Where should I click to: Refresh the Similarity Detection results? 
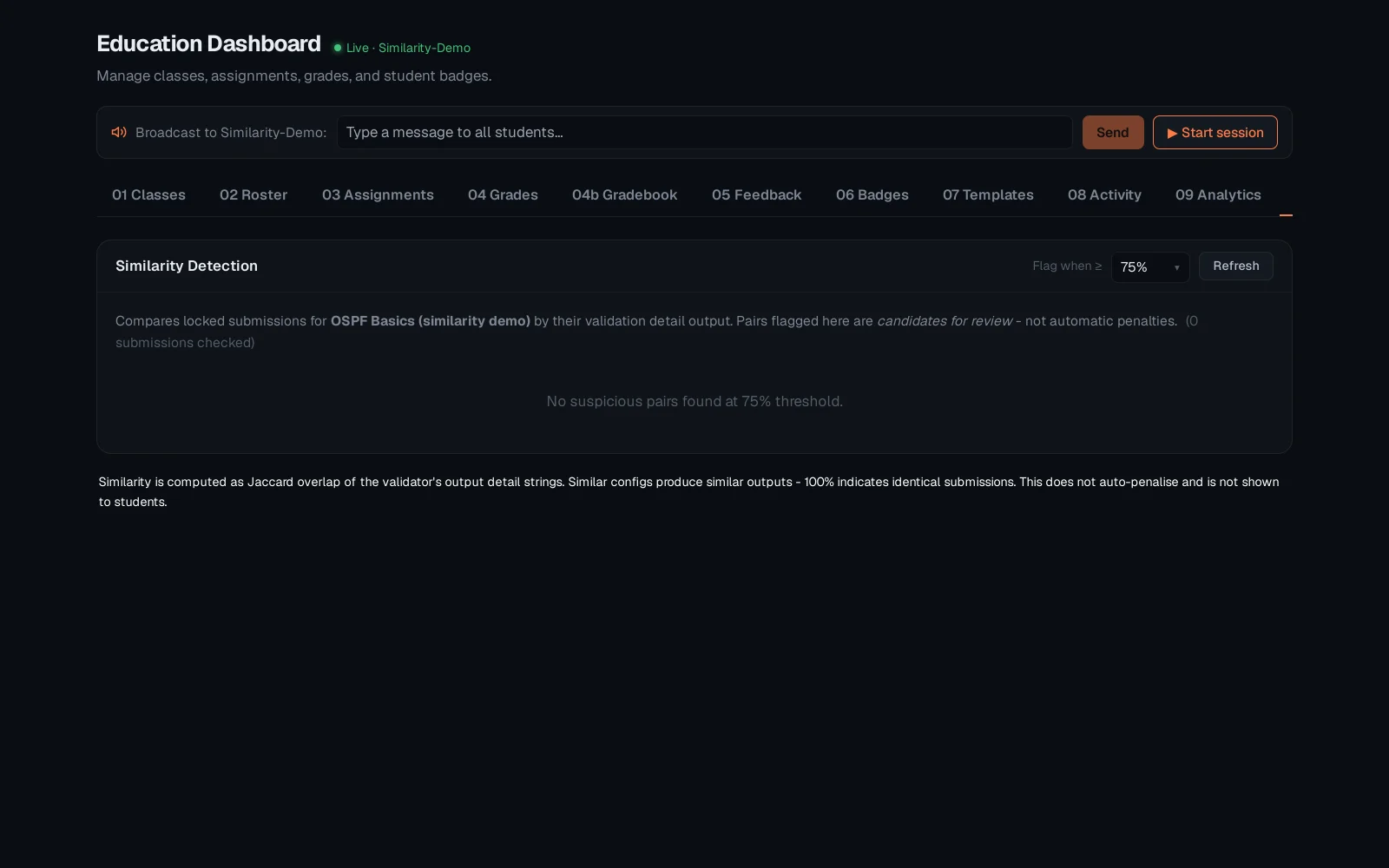tap(1235, 266)
